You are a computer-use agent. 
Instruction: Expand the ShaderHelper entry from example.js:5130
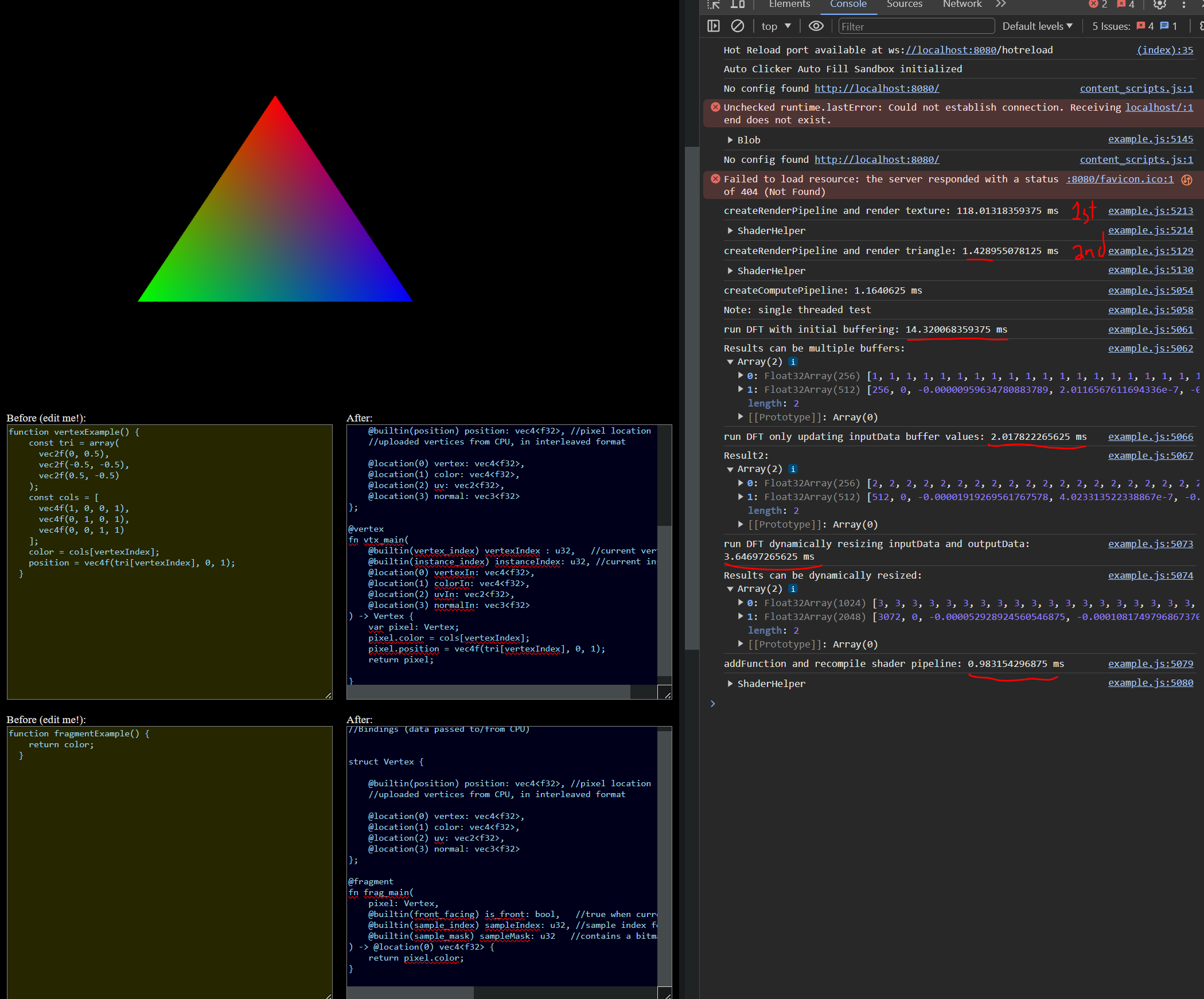click(x=730, y=271)
